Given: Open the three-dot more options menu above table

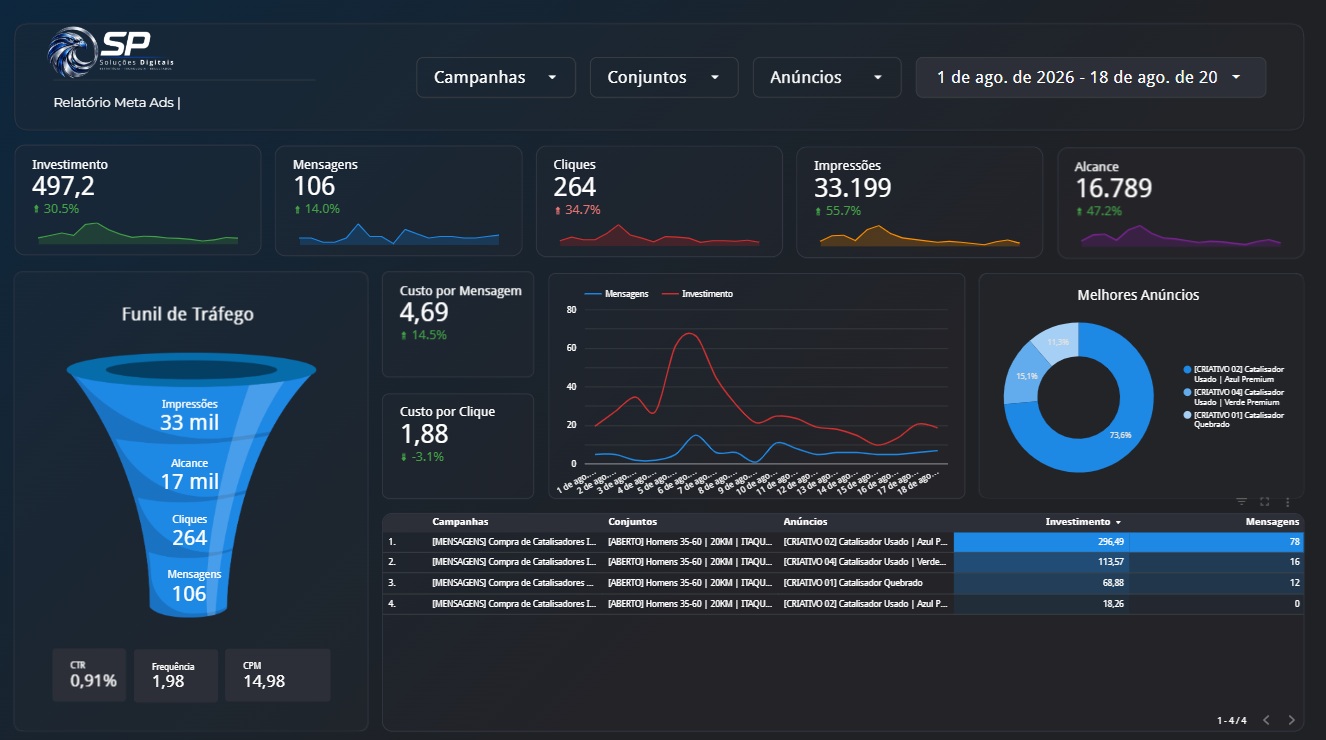Looking at the screenshot, I should [x=1288, y=502].
